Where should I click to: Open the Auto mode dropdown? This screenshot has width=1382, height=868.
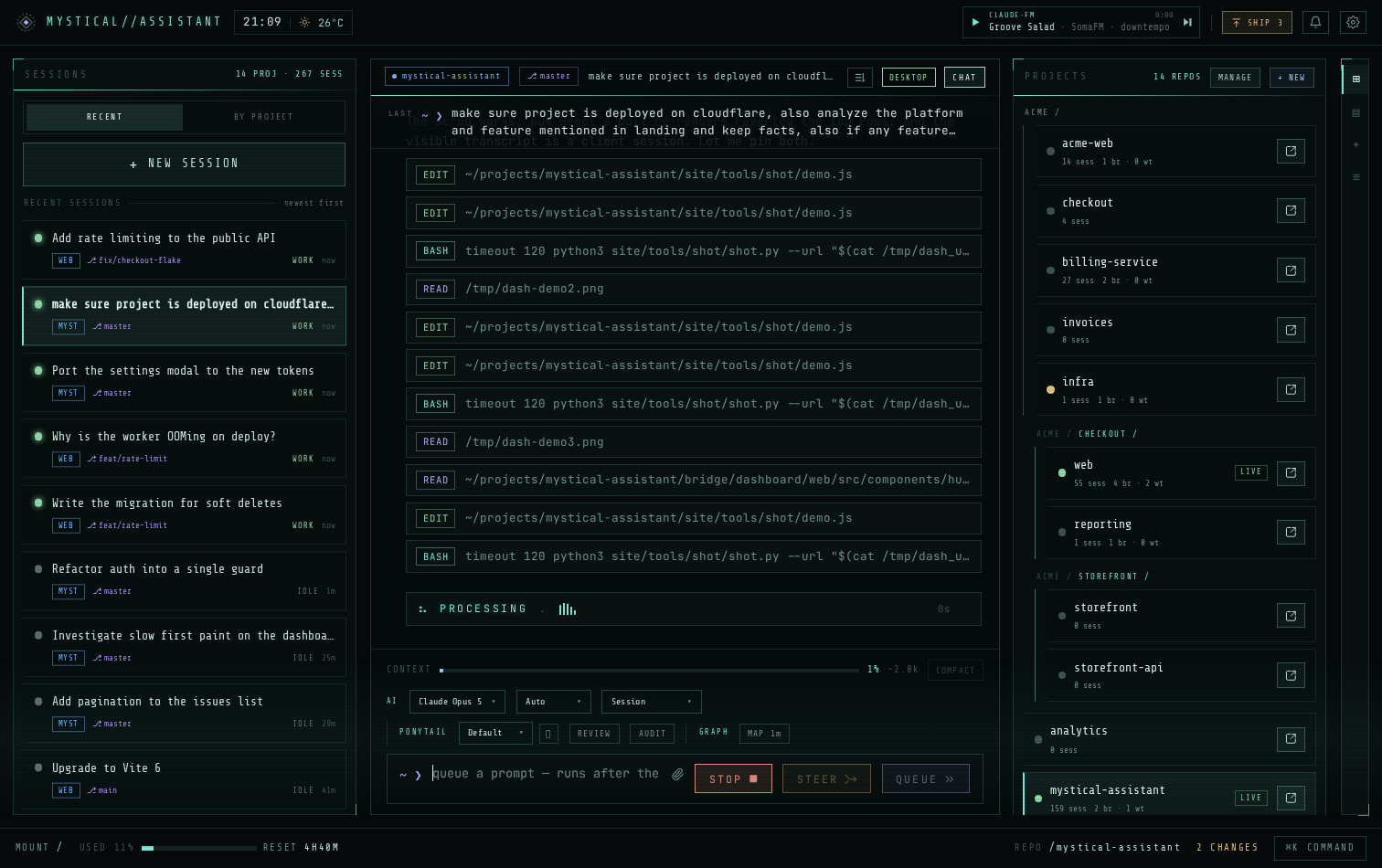pyautogui.click(x=554, y=702)
